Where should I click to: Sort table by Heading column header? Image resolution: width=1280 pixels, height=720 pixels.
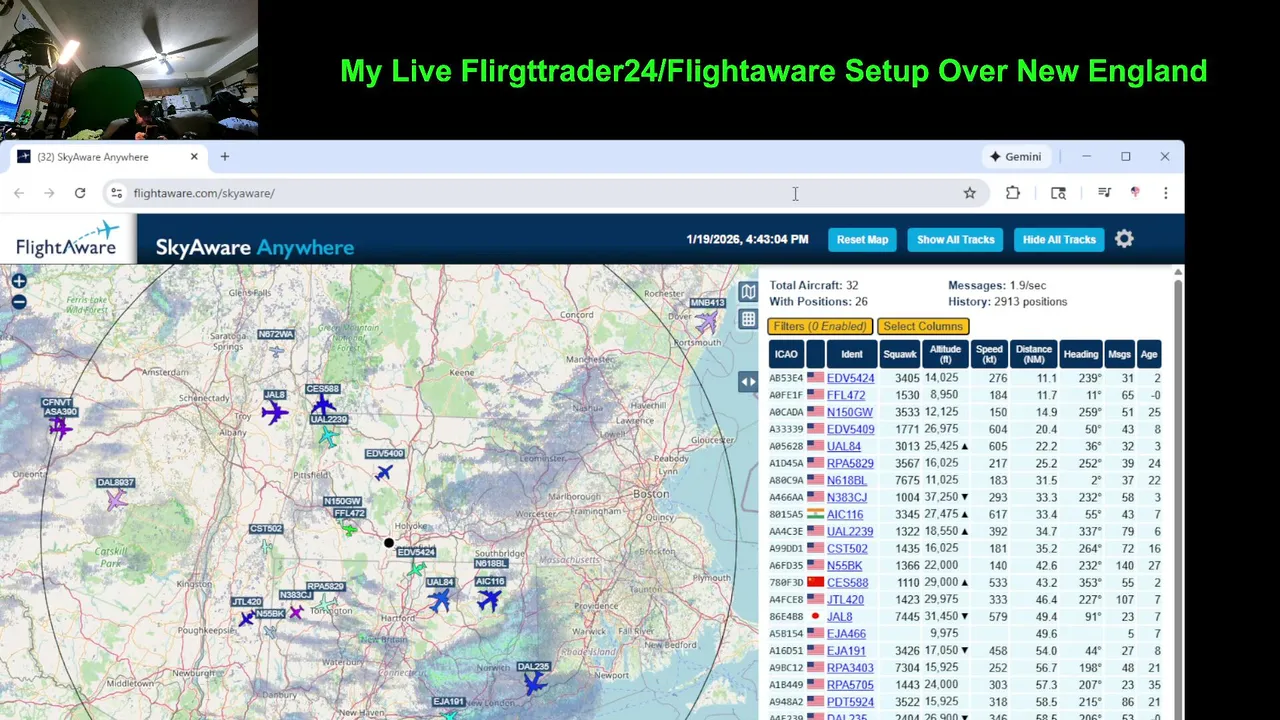click(1081, 354)
